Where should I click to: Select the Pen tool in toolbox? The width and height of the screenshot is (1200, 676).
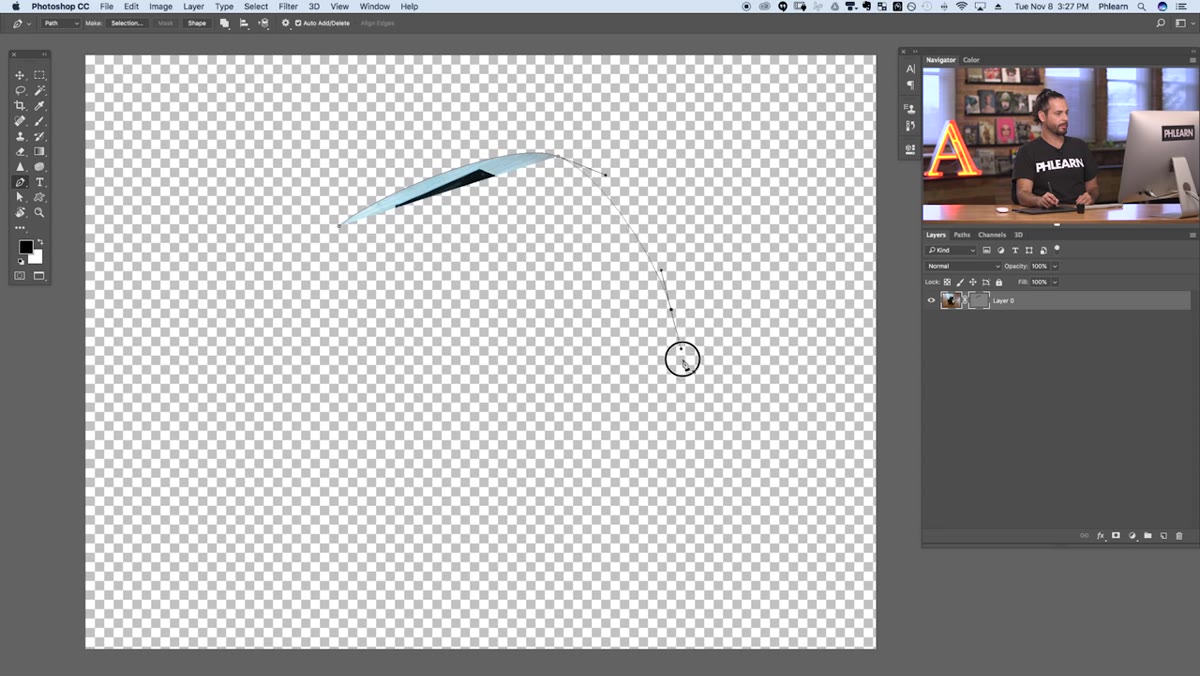pos(20,182)
